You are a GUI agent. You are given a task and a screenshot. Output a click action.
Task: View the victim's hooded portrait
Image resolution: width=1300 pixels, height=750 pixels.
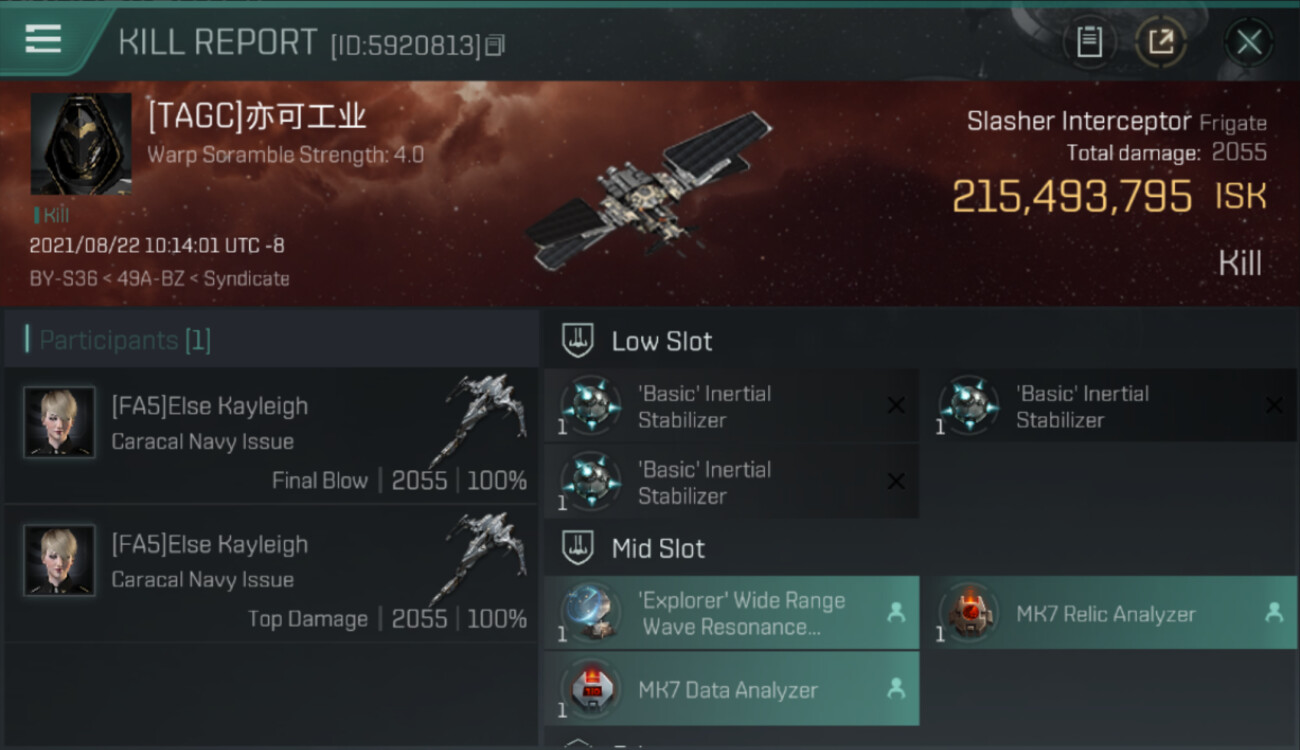[x=81, y=144]
